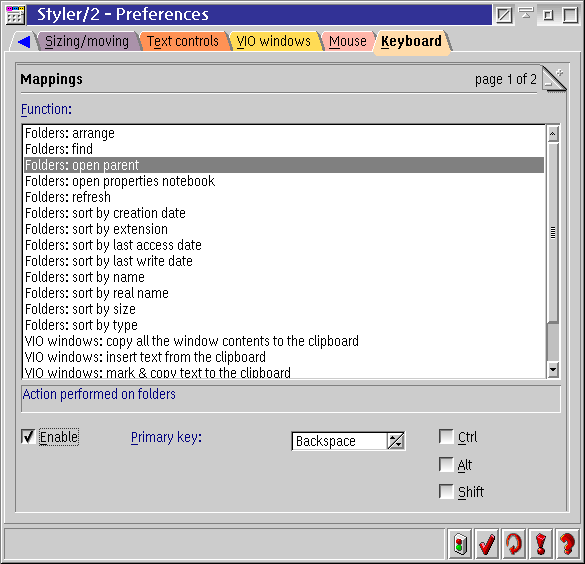Click the function list scroll-up arrow
The height and width of the screenshot is (564, 585).
[x=553, y=134]
